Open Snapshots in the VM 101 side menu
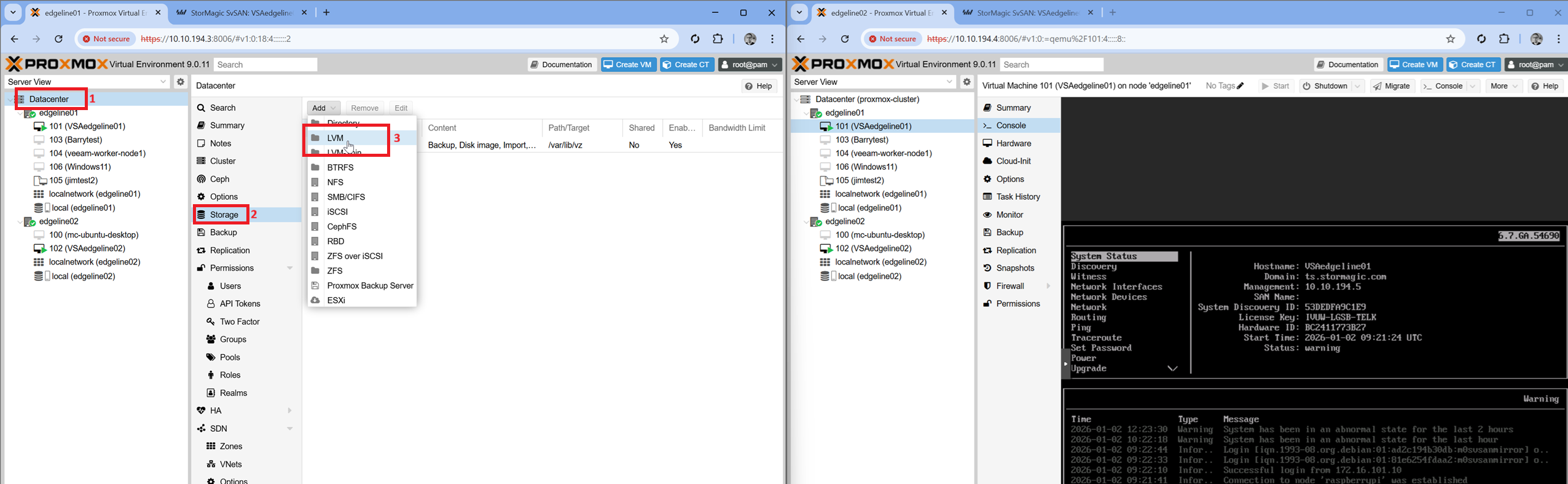The image size is (1568, 484). (x=1019, y=268)
